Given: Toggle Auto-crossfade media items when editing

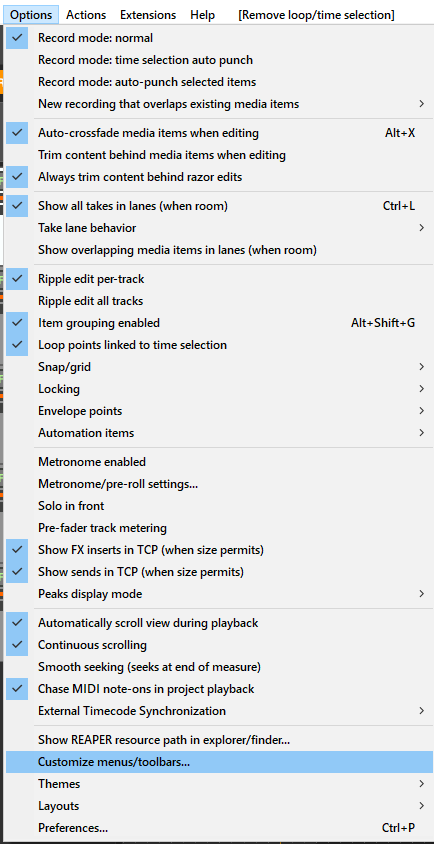Looking at the screenshot, I should click(x=219, y=133).
